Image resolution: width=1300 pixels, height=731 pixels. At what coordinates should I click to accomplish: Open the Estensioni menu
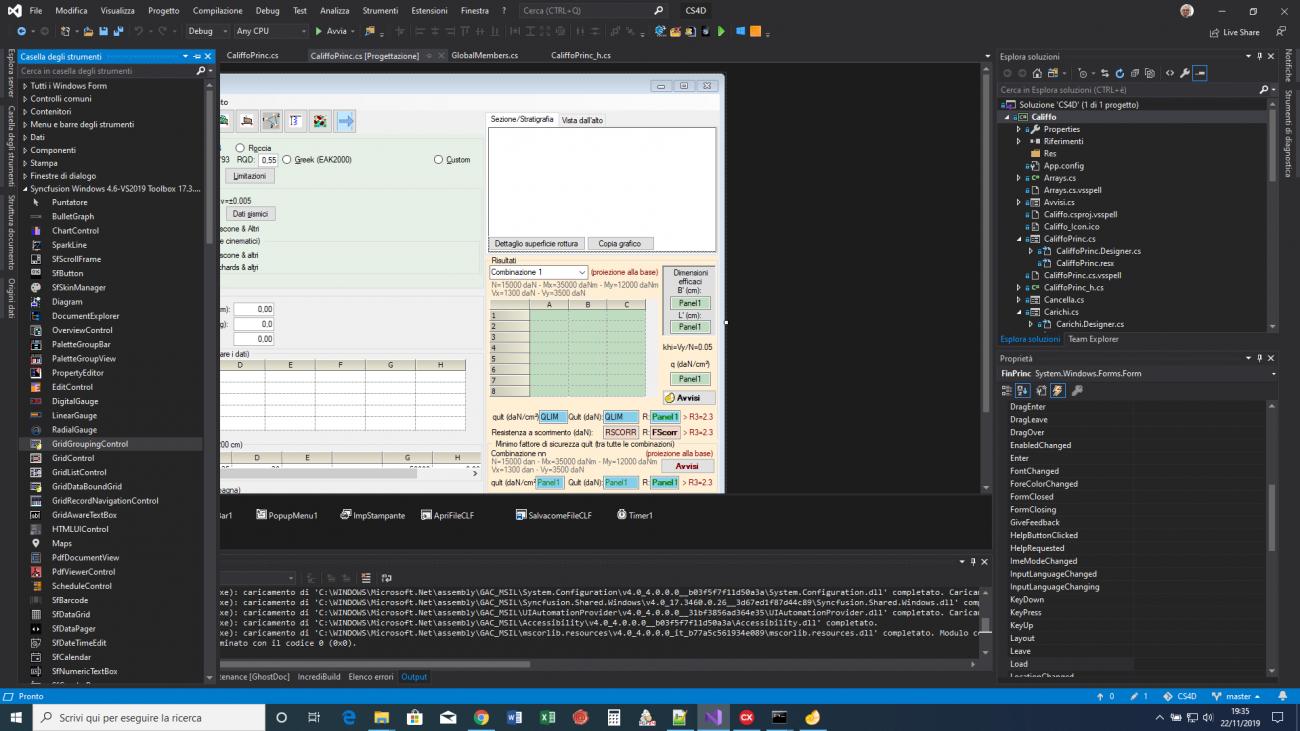point(430,10)
